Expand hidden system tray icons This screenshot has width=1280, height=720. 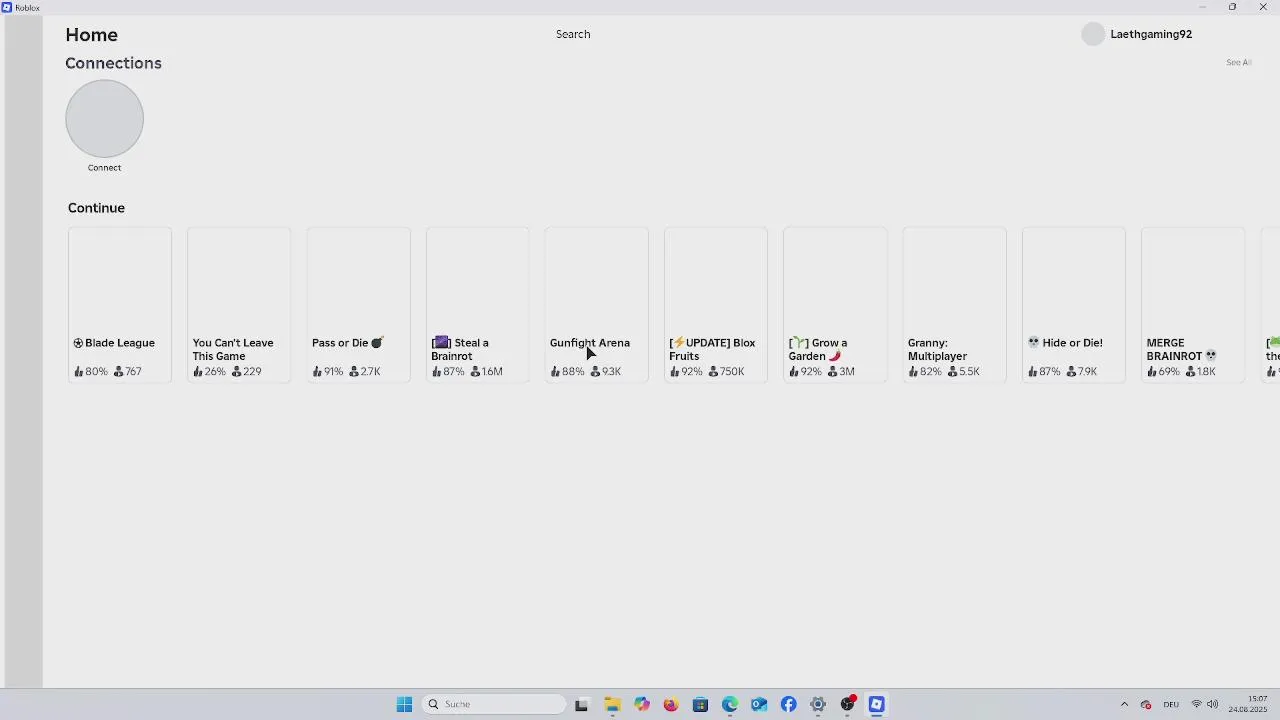(x=1124, y=704)
